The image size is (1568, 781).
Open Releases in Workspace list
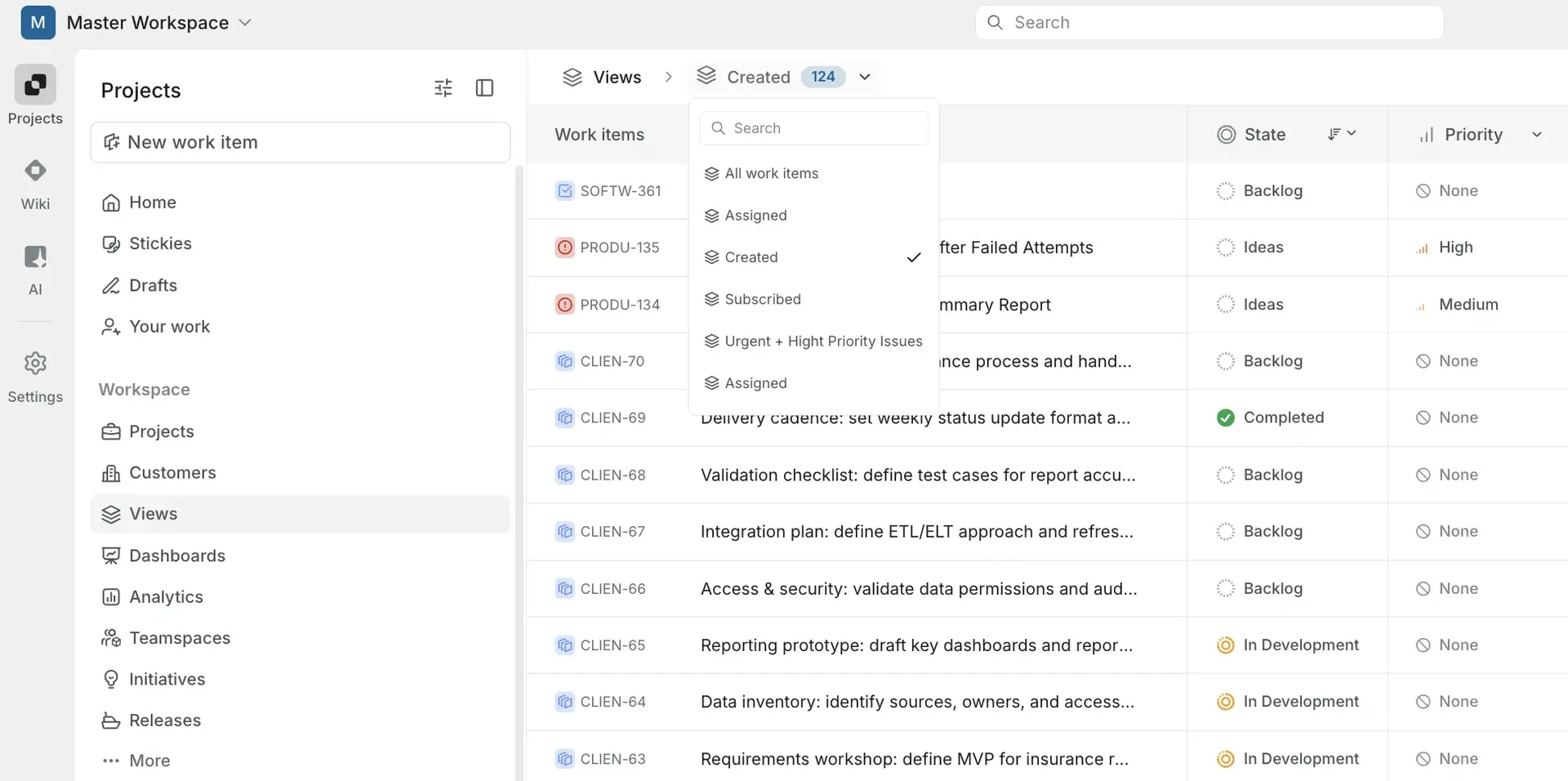[x=301, y=721]
